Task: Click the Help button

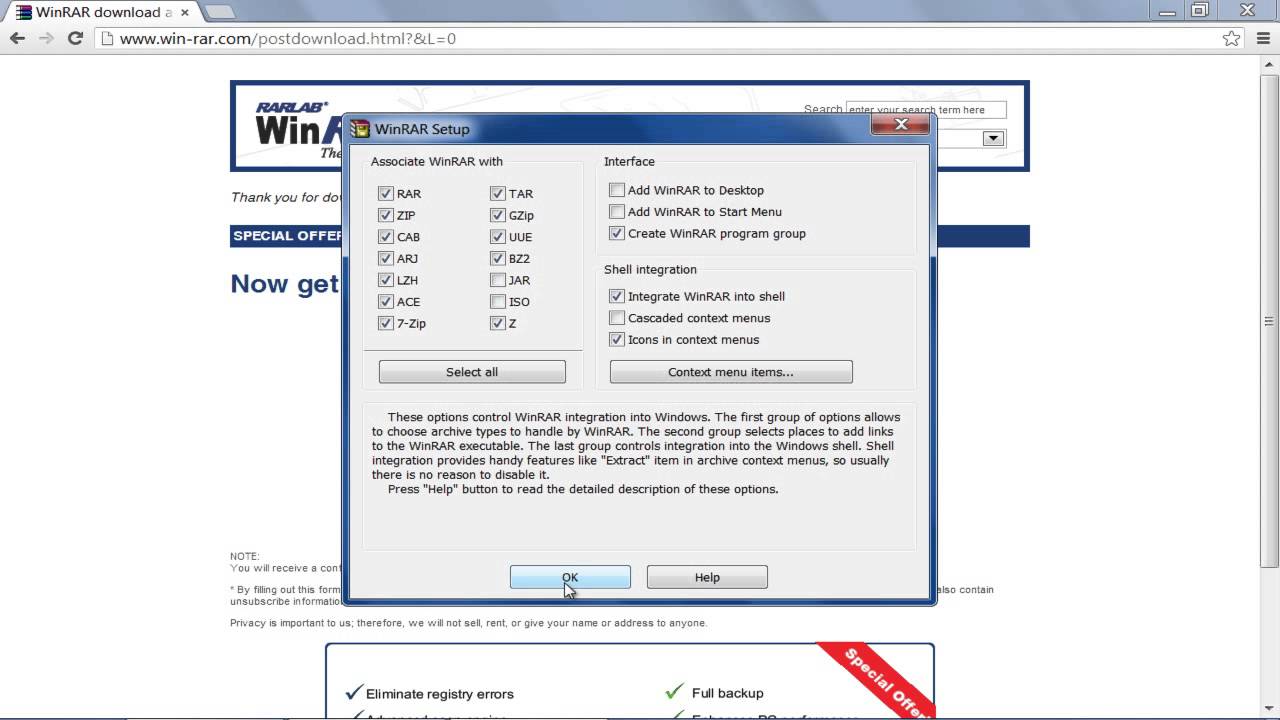Action: pyautogui.click(x=707, y=577)
